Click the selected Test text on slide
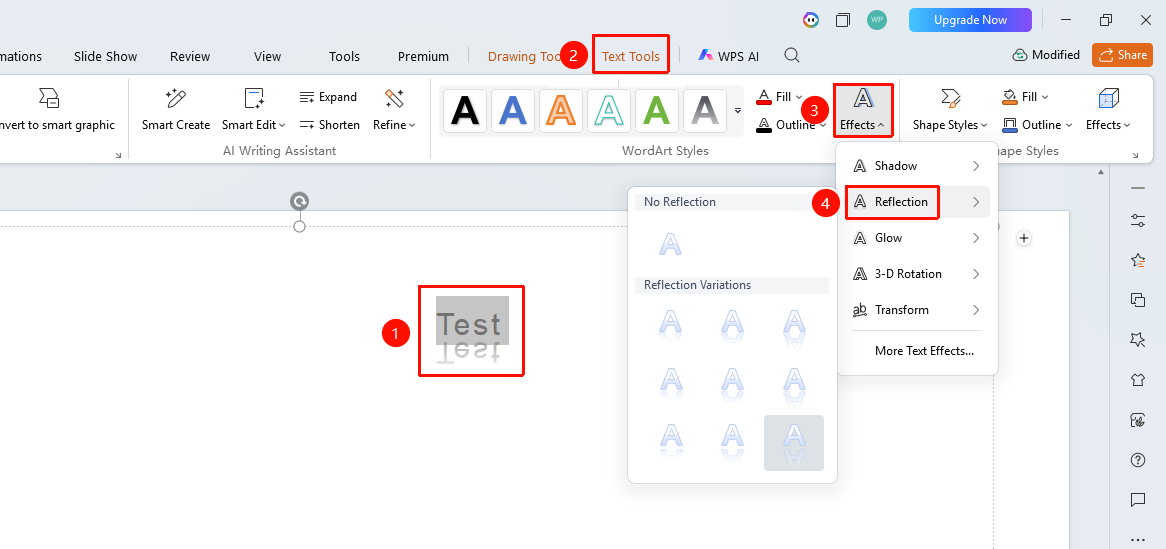The image size is (1166, 549). pos(472,321)
